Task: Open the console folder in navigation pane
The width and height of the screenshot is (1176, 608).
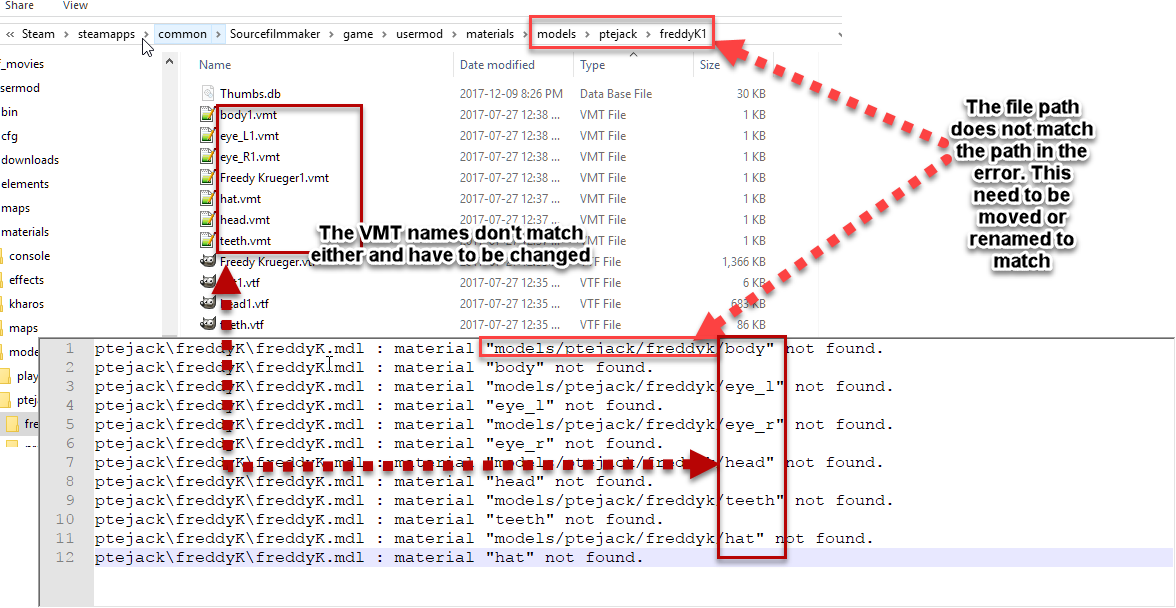Action: click(x=30, y=256)
